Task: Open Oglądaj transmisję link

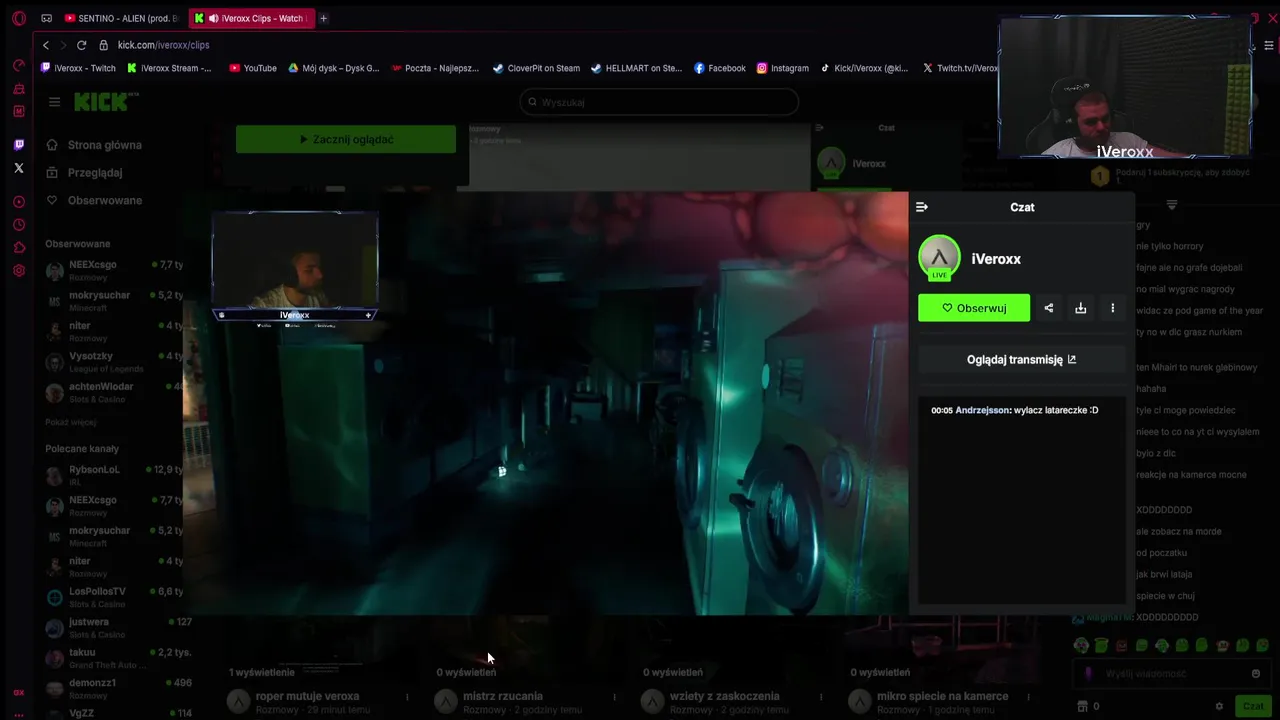Action: [1021, 360]
